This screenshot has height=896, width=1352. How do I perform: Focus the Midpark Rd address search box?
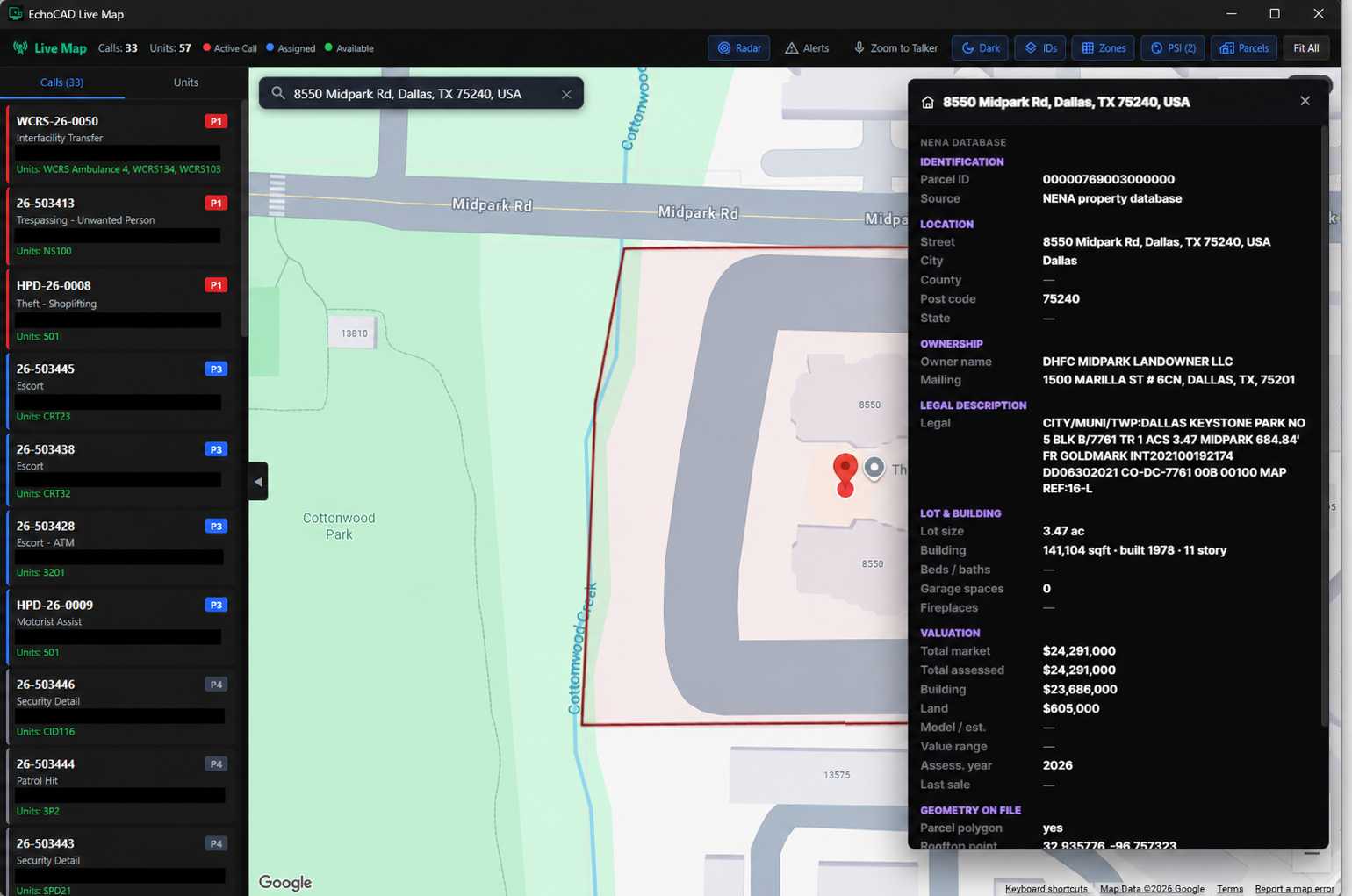pyautogui.click(x=421, y=94)
